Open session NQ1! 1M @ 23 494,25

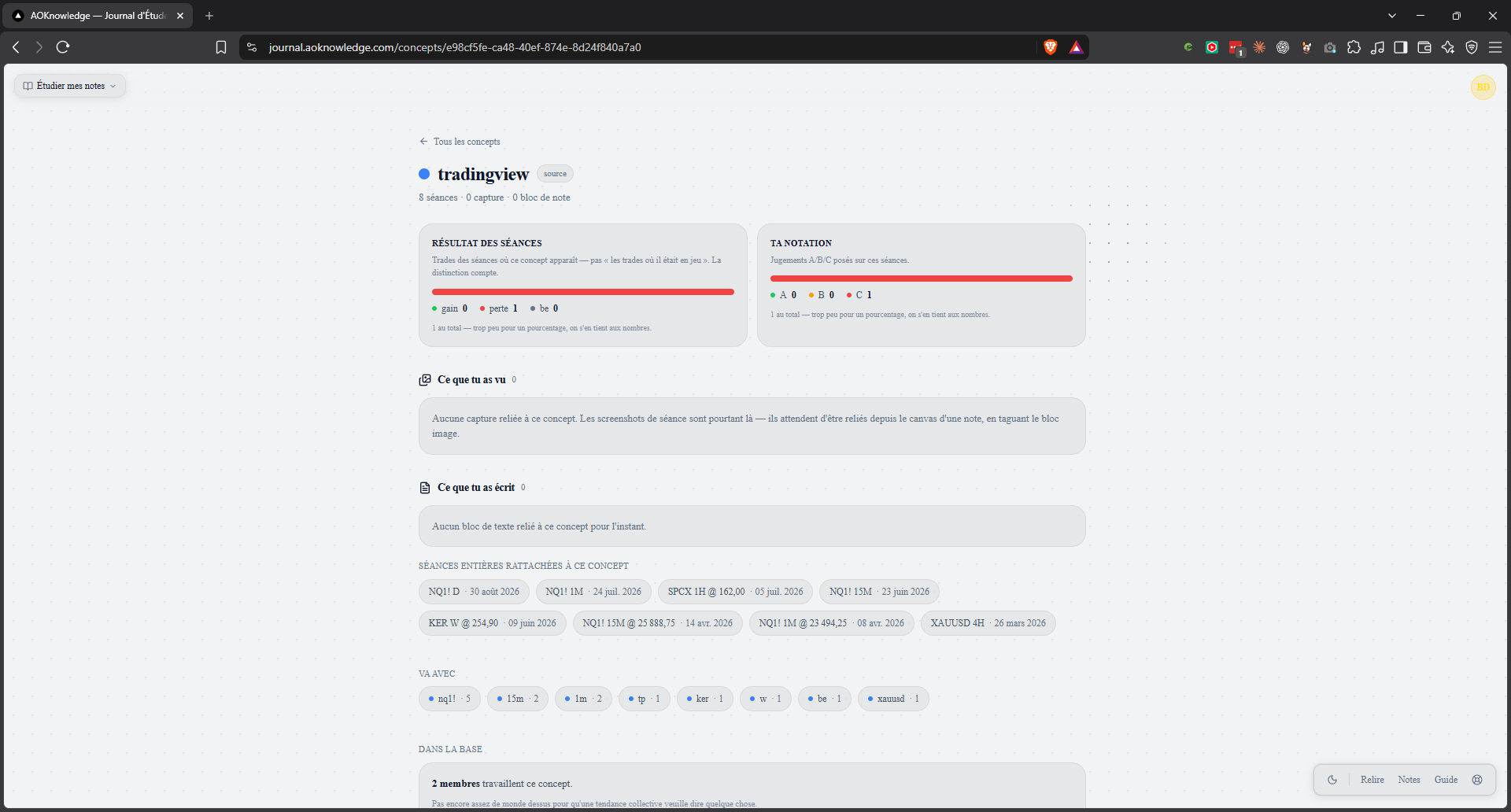pyautogui.click(x=831, y=623)
